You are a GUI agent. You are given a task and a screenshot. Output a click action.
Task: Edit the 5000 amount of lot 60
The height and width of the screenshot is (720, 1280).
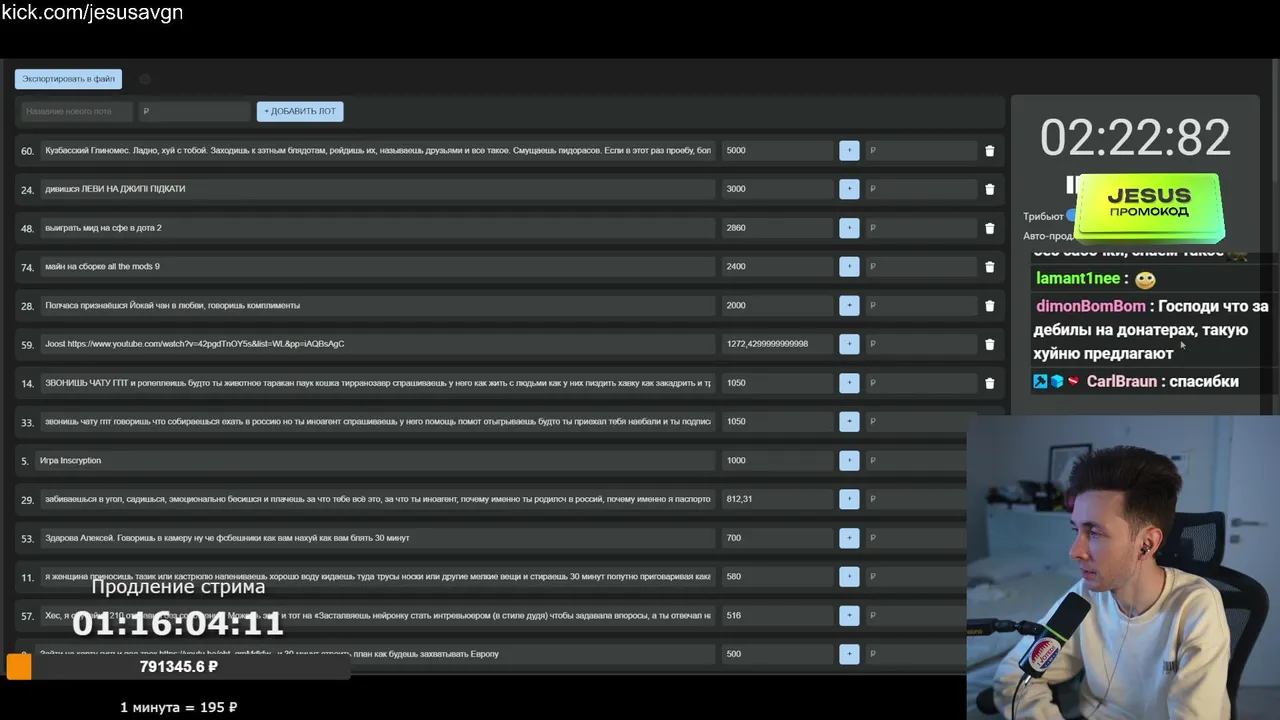(778, 150)
